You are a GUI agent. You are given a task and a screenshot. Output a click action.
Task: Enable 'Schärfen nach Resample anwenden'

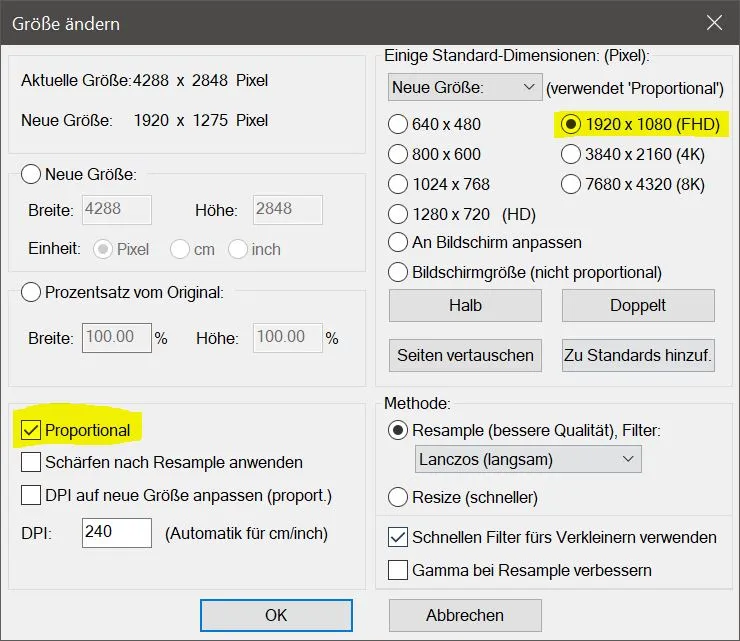click(31, 463)
